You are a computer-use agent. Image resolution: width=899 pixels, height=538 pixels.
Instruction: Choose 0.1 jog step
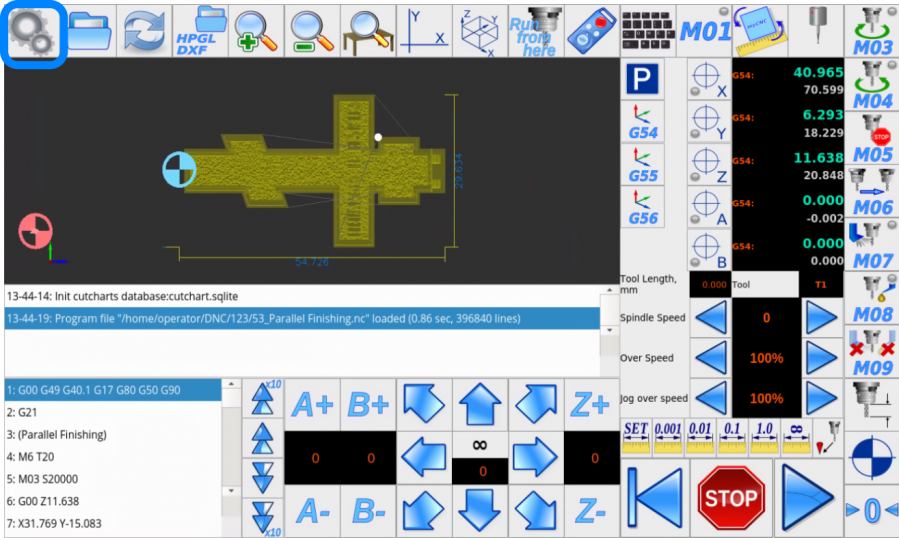[x=732, y=438]
